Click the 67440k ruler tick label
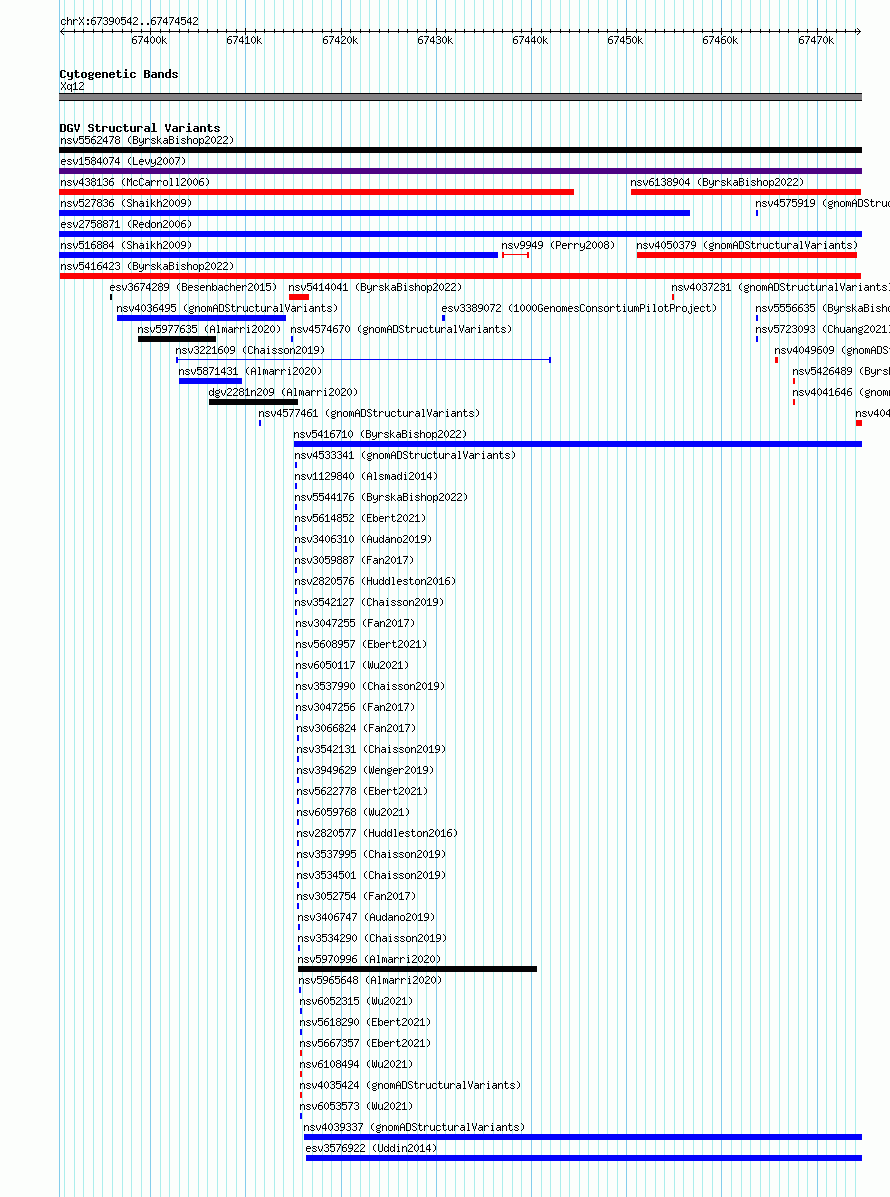 [x=530, y=40]
